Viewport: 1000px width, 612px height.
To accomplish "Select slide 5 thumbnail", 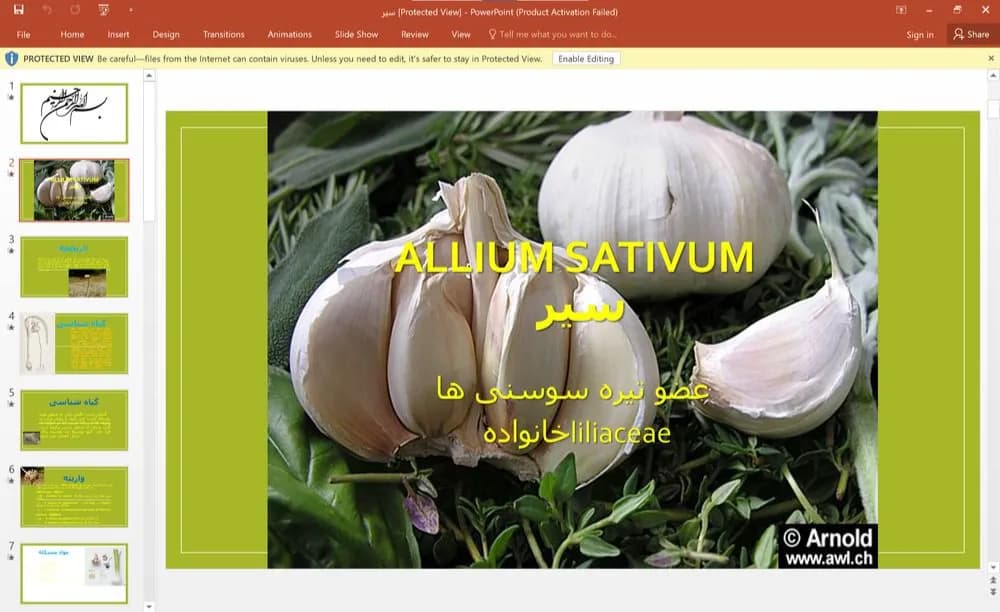I will [x=74, y=420].
